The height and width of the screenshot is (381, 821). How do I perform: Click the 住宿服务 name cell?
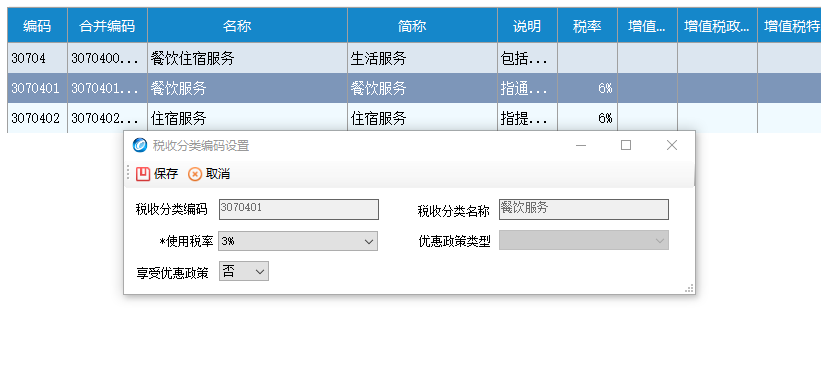(x=247, y=118)
